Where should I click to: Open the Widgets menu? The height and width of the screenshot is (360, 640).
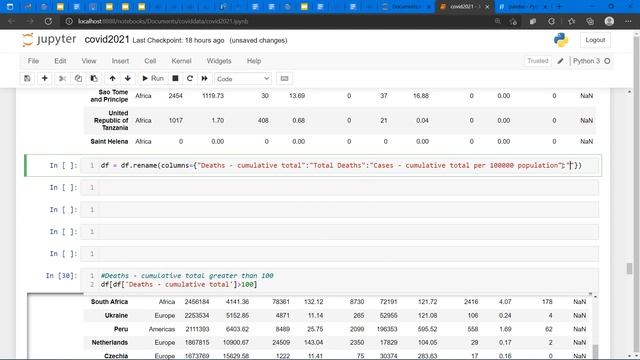click(x=219, y=61)
